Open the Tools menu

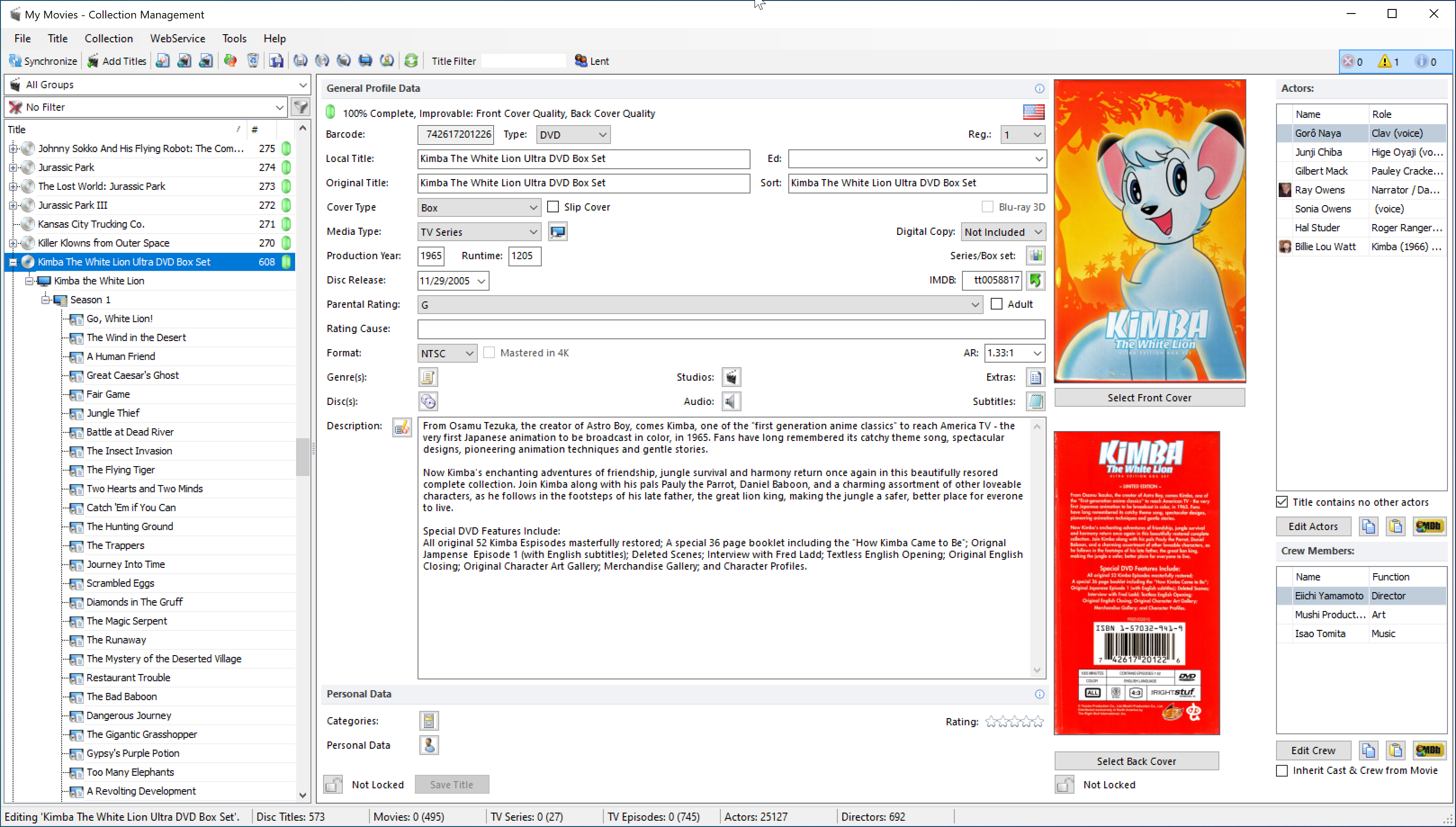pyautogui.click(x=234, y=38)
